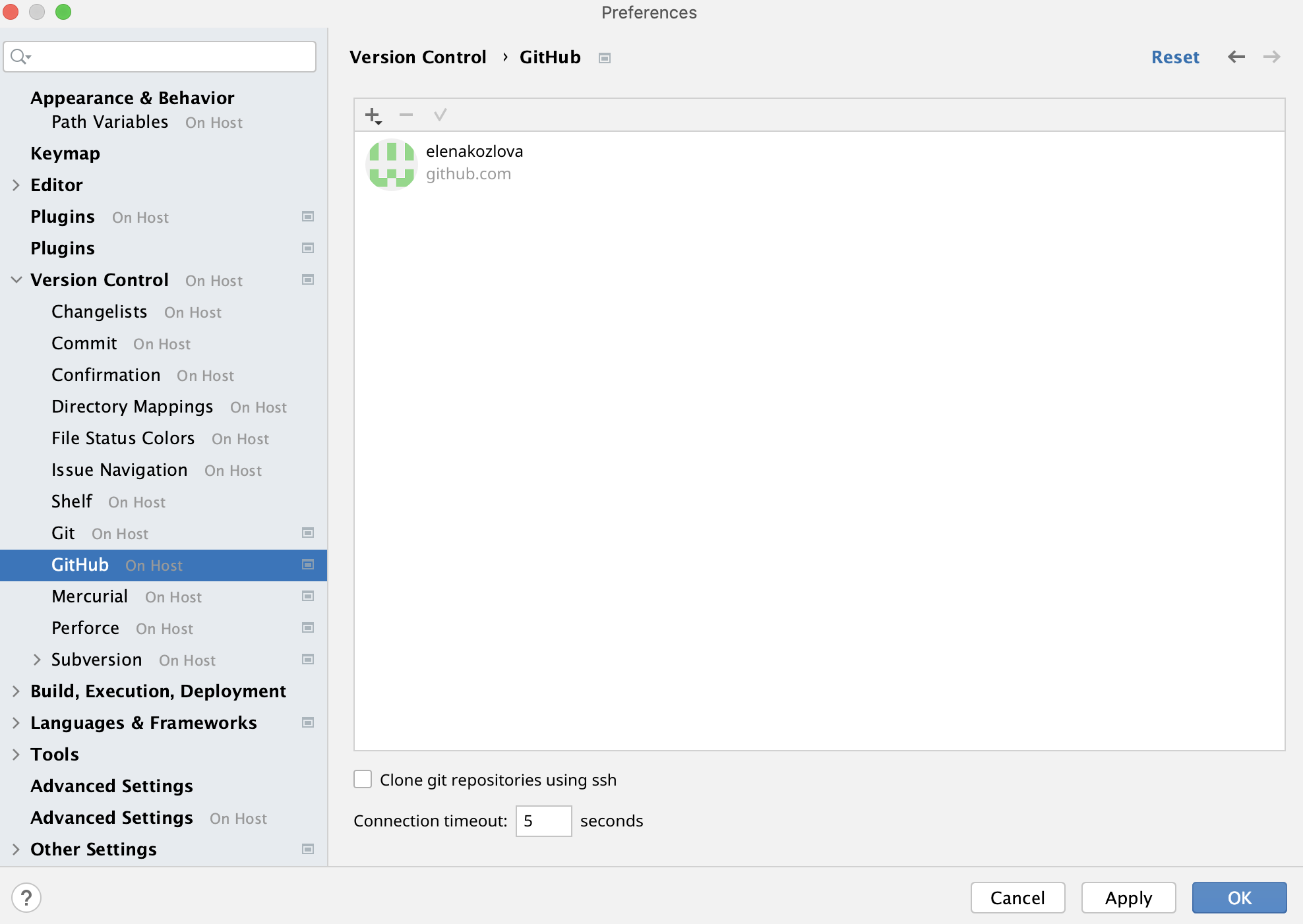The height and width of the screenshot is (924, 1303).
Task: Click the project-level settings square next to GitHub
Action: coord(307,565)
